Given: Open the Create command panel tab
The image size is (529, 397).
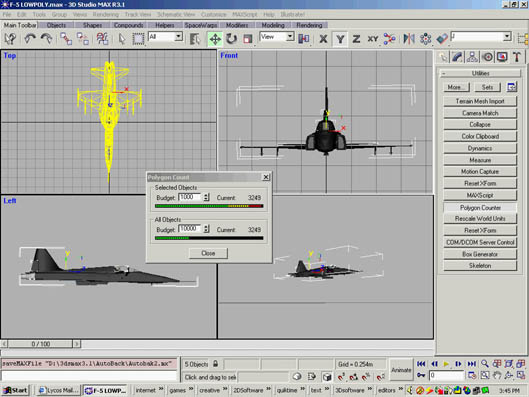Looking at the screenshot, I should coord(443,57).
